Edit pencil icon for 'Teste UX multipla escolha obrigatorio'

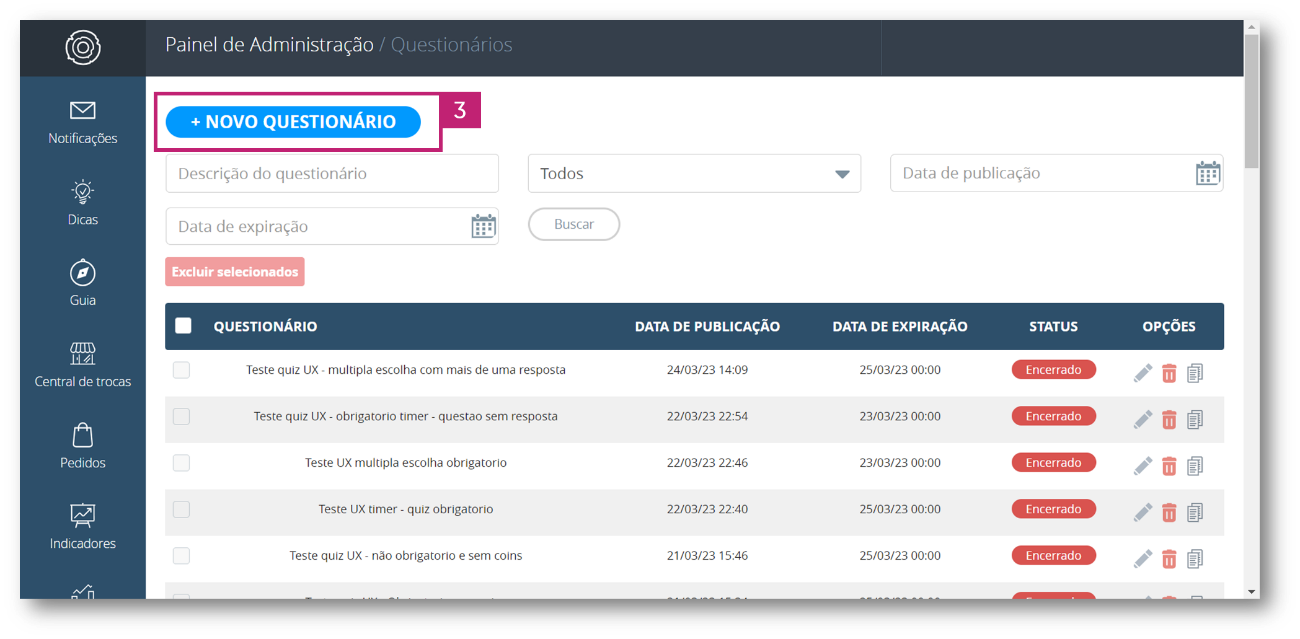(x=1143, y=466)
